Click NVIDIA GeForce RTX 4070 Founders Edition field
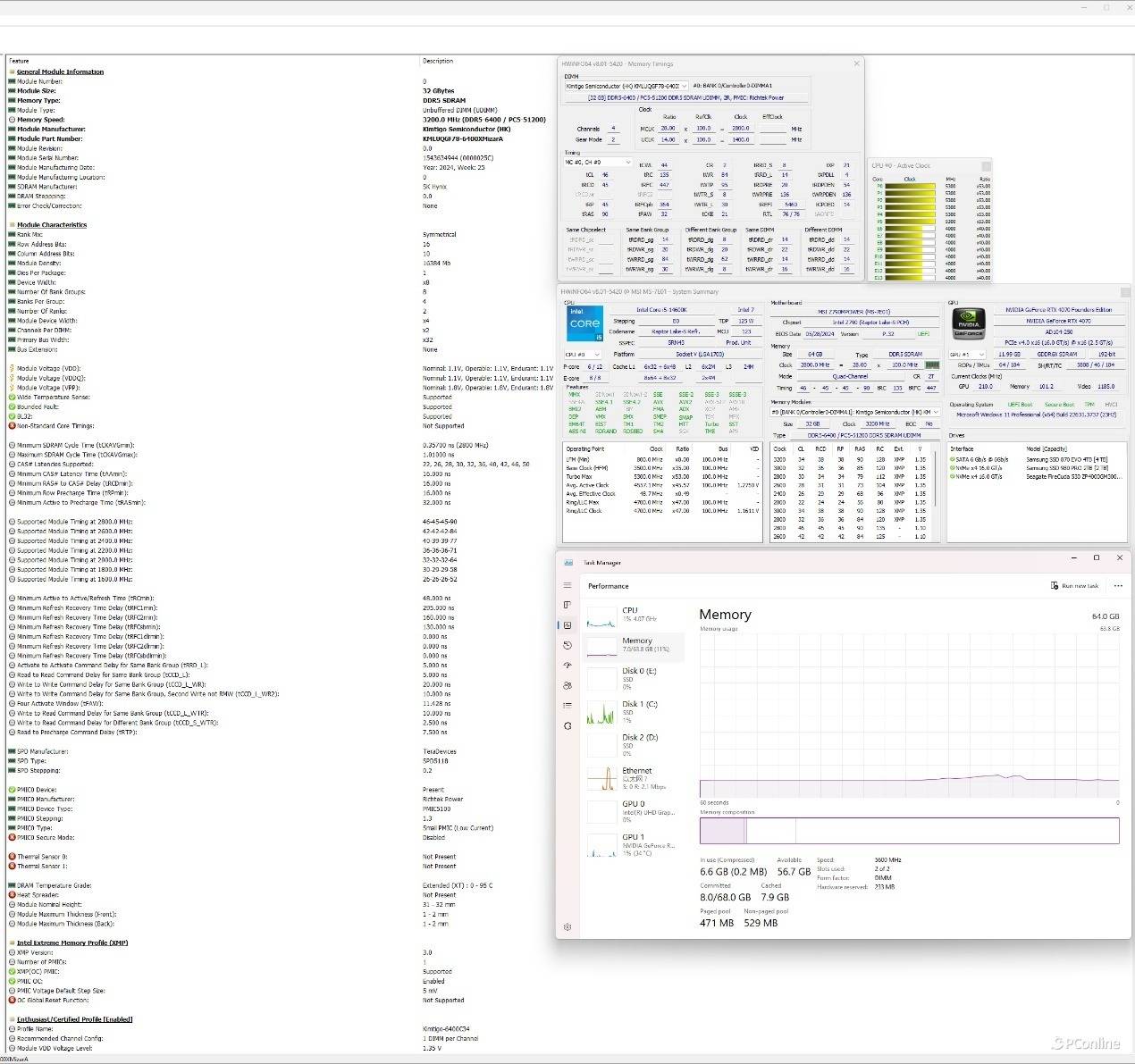Image resolution: width=1135 pixels, height=1064 pixels. pyautogui.click(x=1058, y=310)
